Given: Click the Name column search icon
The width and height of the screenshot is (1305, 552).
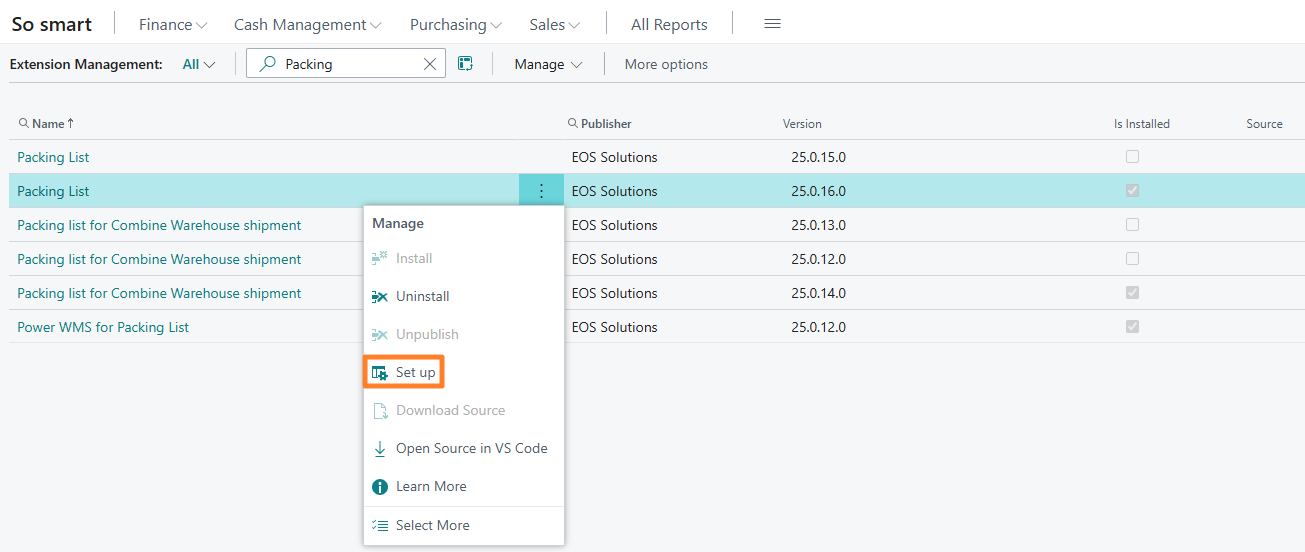Looking at the screenshot, I should point(24,124).
